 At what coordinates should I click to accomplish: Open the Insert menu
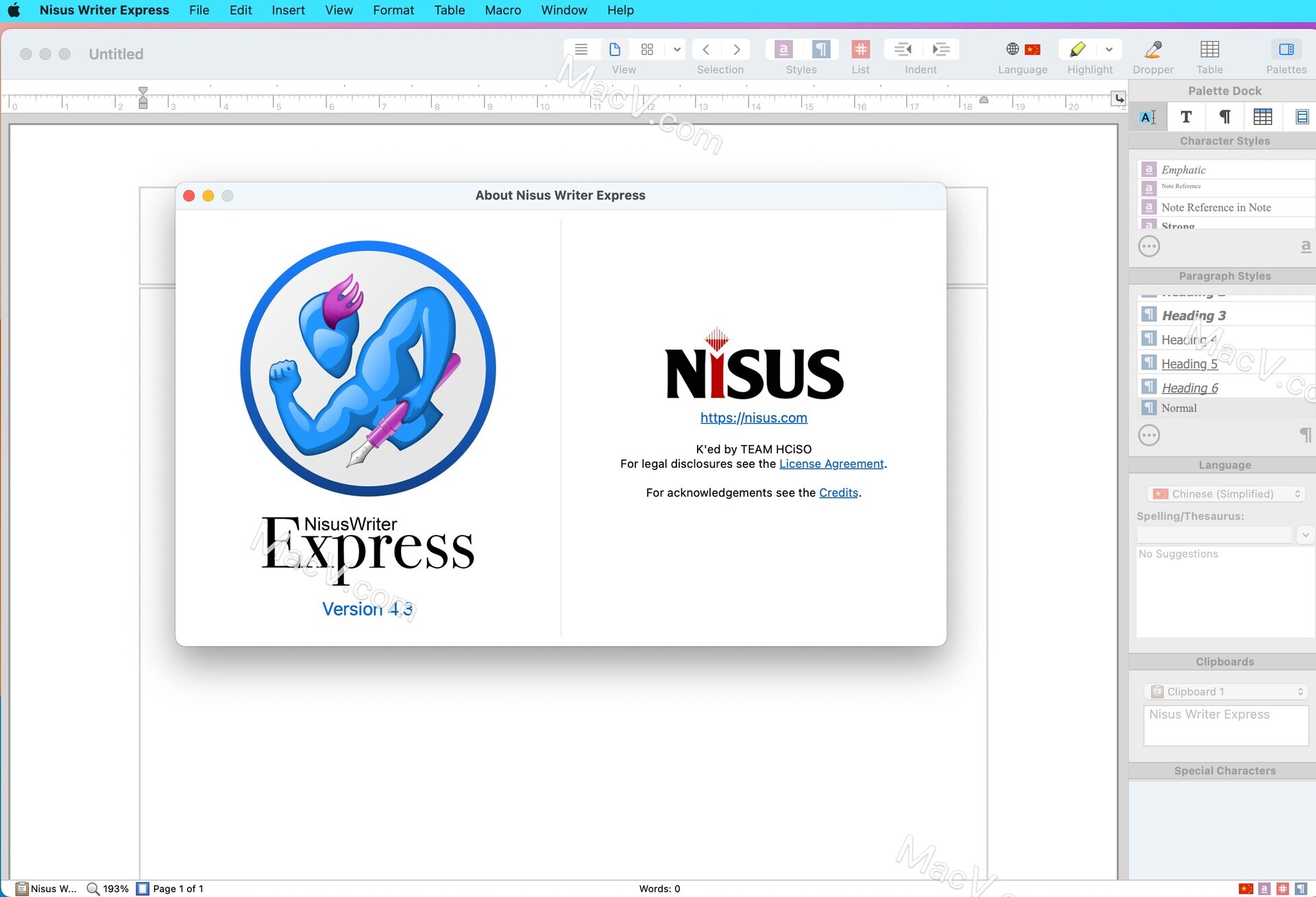(x=288, y=10)
